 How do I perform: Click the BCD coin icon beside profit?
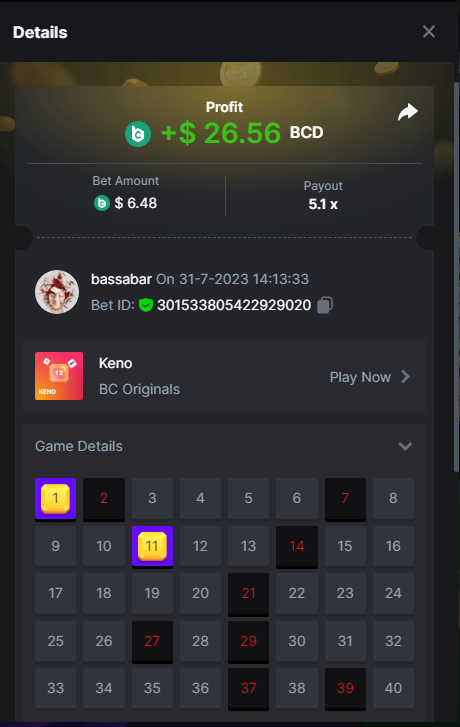pyautogui.click(x=138, y=134)
